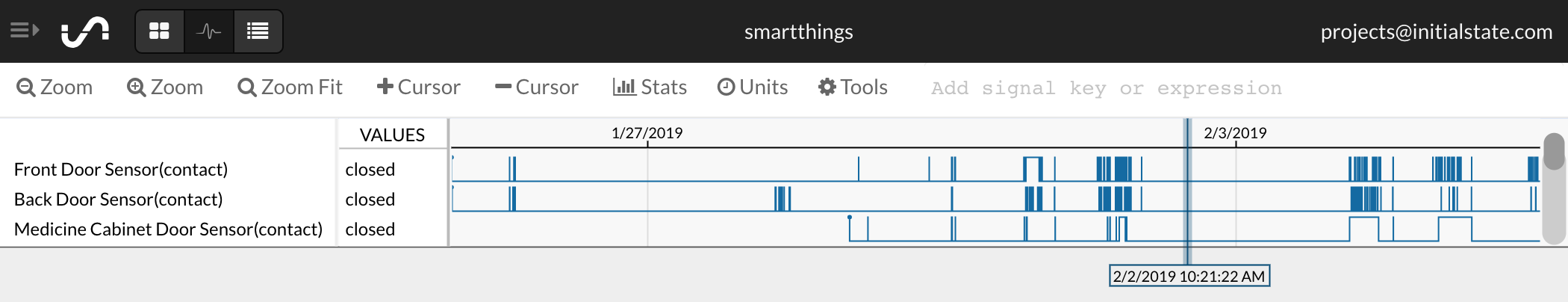Select Medicine Cabinet Door Sensor signal
This screenshot has height=302, width=1568.
tap(168, 229)
